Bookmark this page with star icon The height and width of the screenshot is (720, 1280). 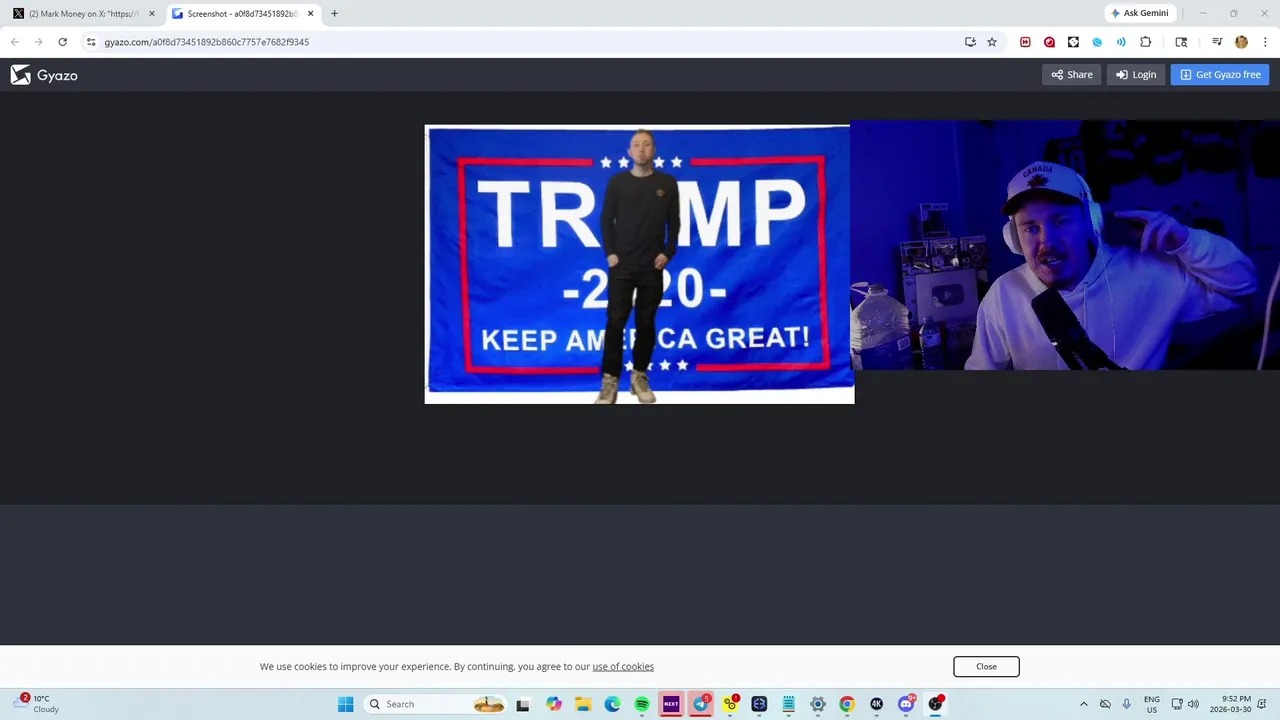pyautogui.click(x=992, y=42)
